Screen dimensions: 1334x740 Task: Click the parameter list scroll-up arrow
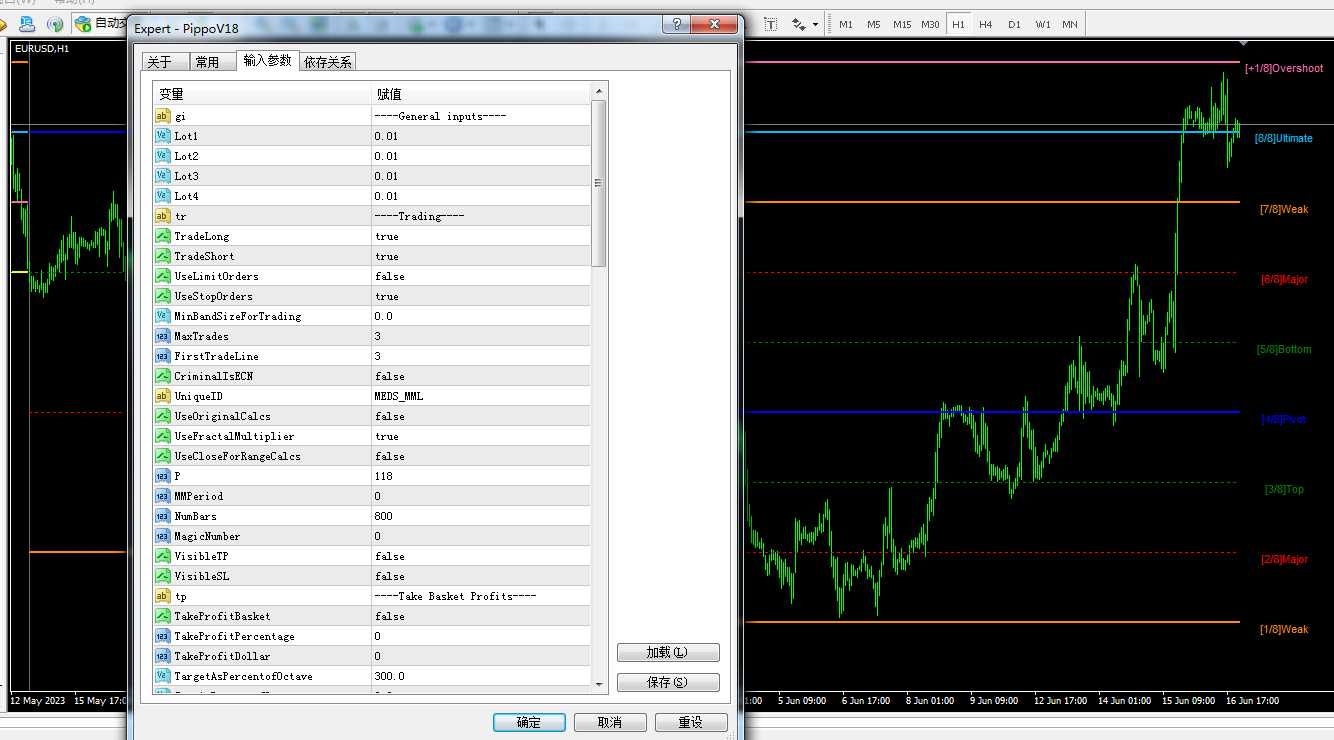pos(599,91)
